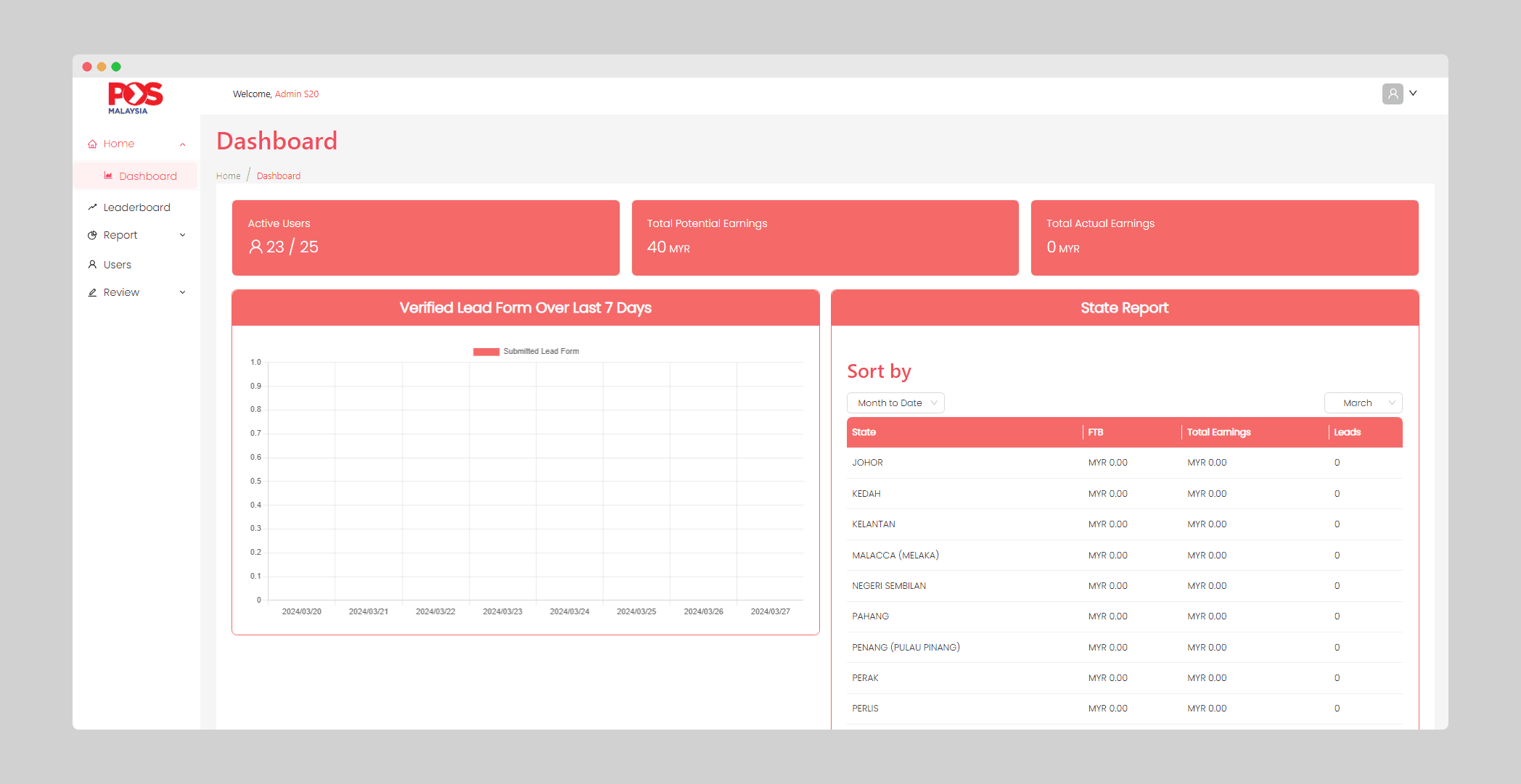Click the Users sidebar icon
Image resolution: width=1521 pixels, height=784 pixels.
point(91,264)
